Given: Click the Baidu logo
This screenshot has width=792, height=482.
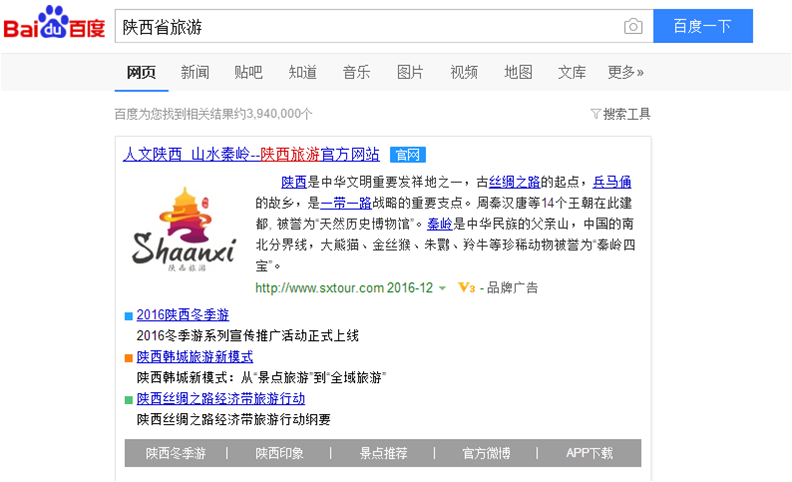Looking at the screenshot, I should 54,23.
